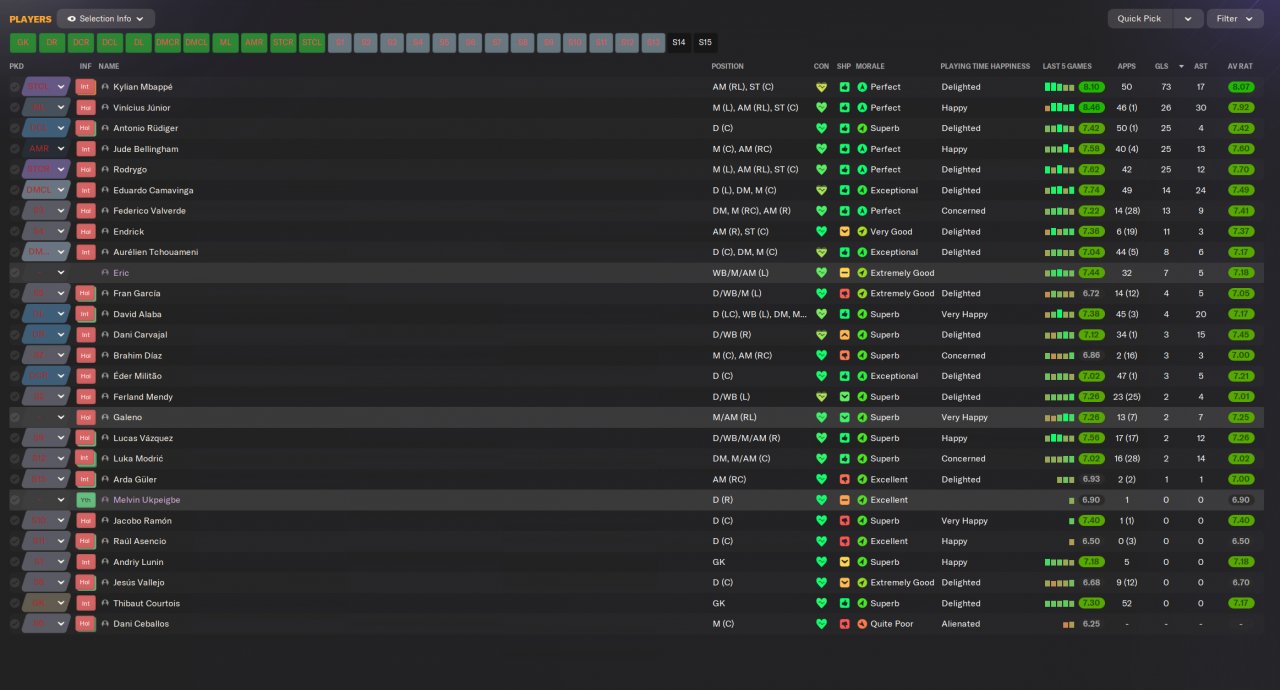Click Dani Ceballos's Alienated happiness status
This screenshot has width=1280, height=690.
961,624
